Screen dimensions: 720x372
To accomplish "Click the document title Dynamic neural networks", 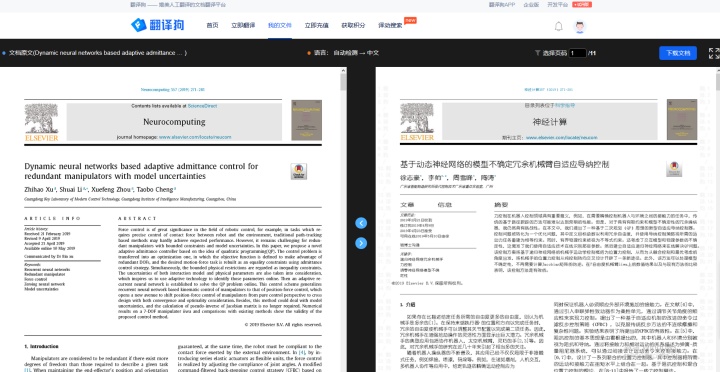I will point(97,53).
